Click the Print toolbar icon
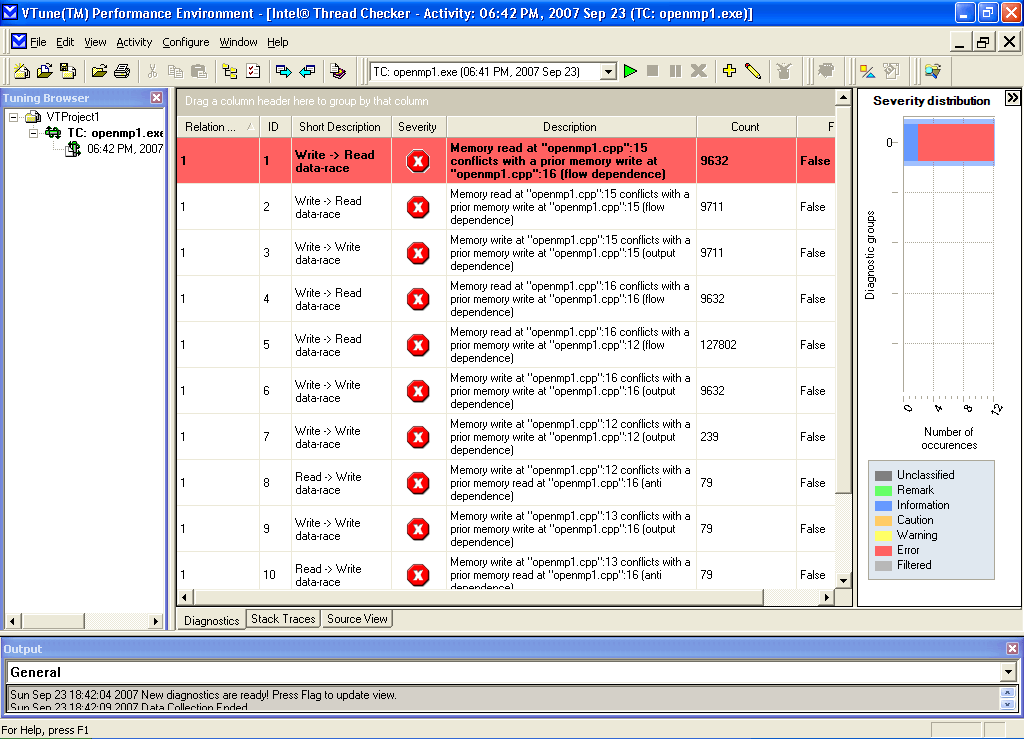The width and height of the screenshot is (1024, 739). pyautogui.click(x=122, y=71)
